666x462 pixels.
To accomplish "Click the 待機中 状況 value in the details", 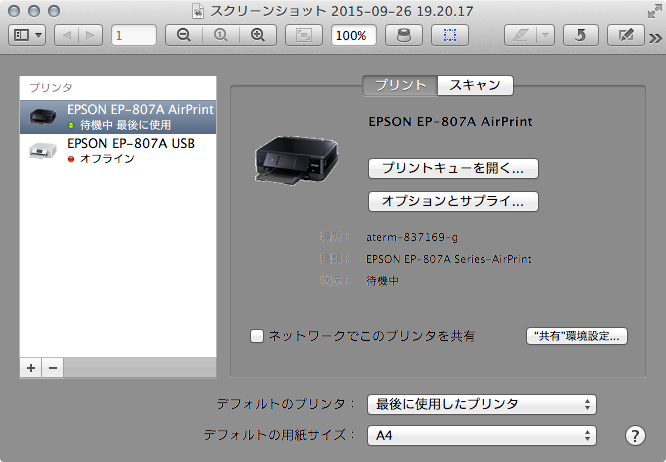I will pos(382,281).
